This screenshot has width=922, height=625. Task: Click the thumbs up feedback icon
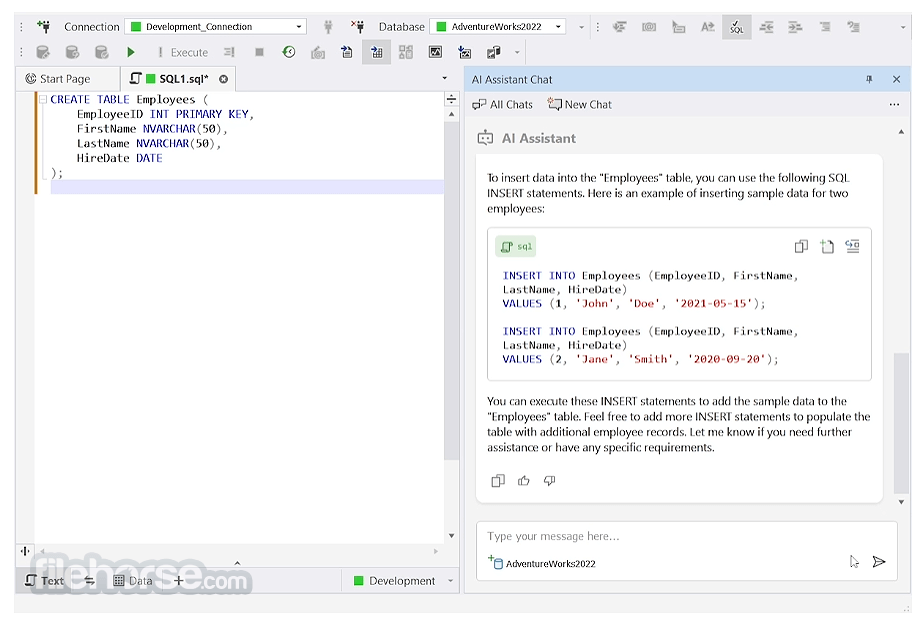(523, 481)
